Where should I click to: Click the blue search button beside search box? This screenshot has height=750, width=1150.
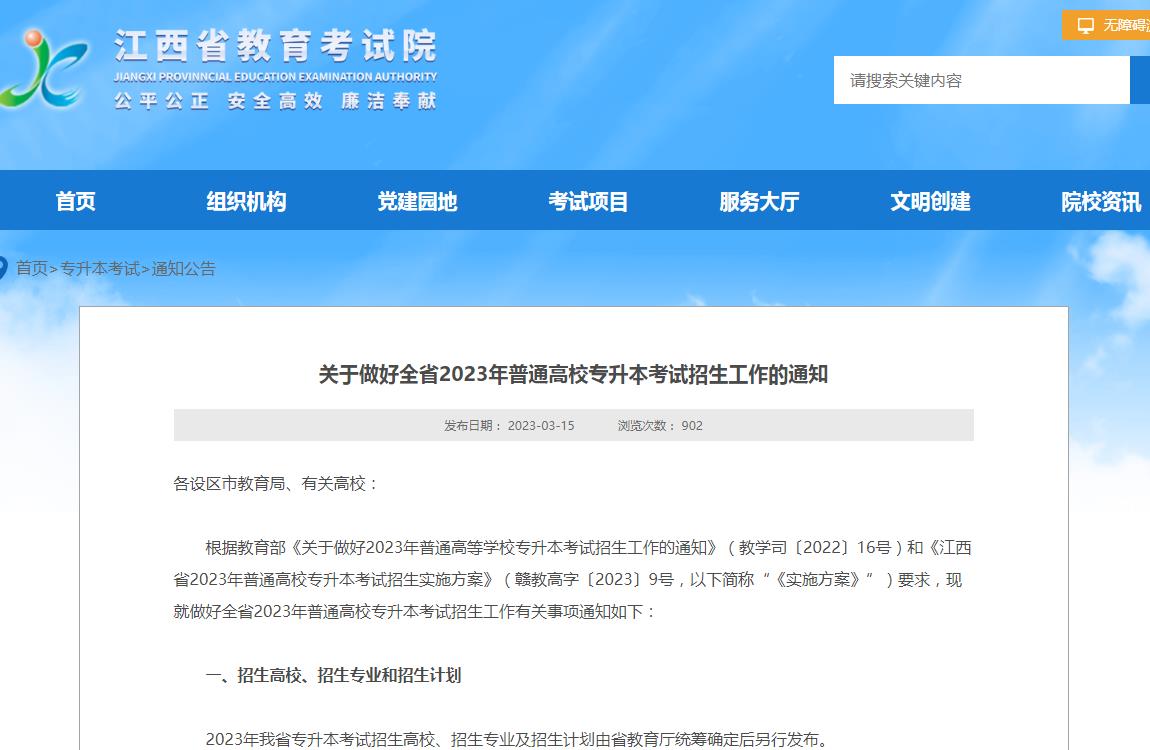(x=1140, y=80)
